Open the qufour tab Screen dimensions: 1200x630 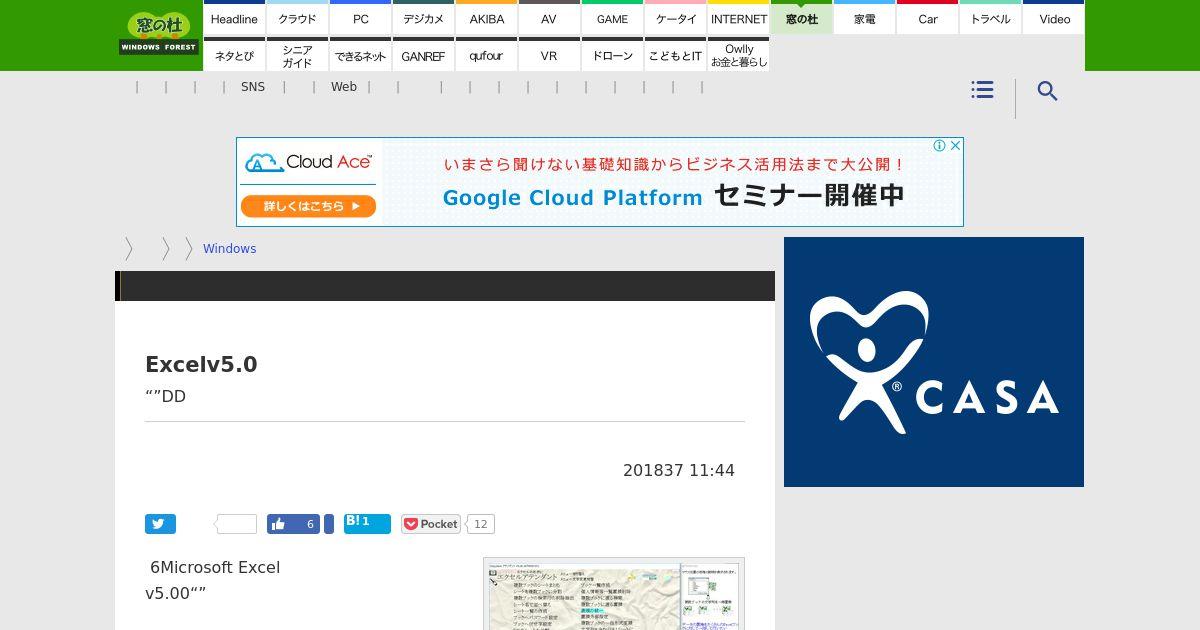tap(486, 55)
